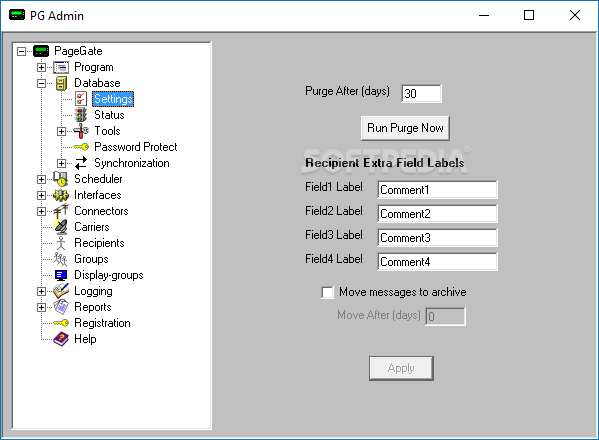The image size is (599, 440).
Task: Select the Interfaces tree label
Action: pos(98,195)
